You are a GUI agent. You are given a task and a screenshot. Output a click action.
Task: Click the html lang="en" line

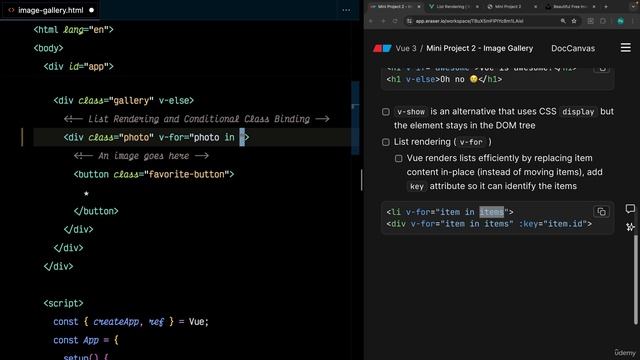73,29
